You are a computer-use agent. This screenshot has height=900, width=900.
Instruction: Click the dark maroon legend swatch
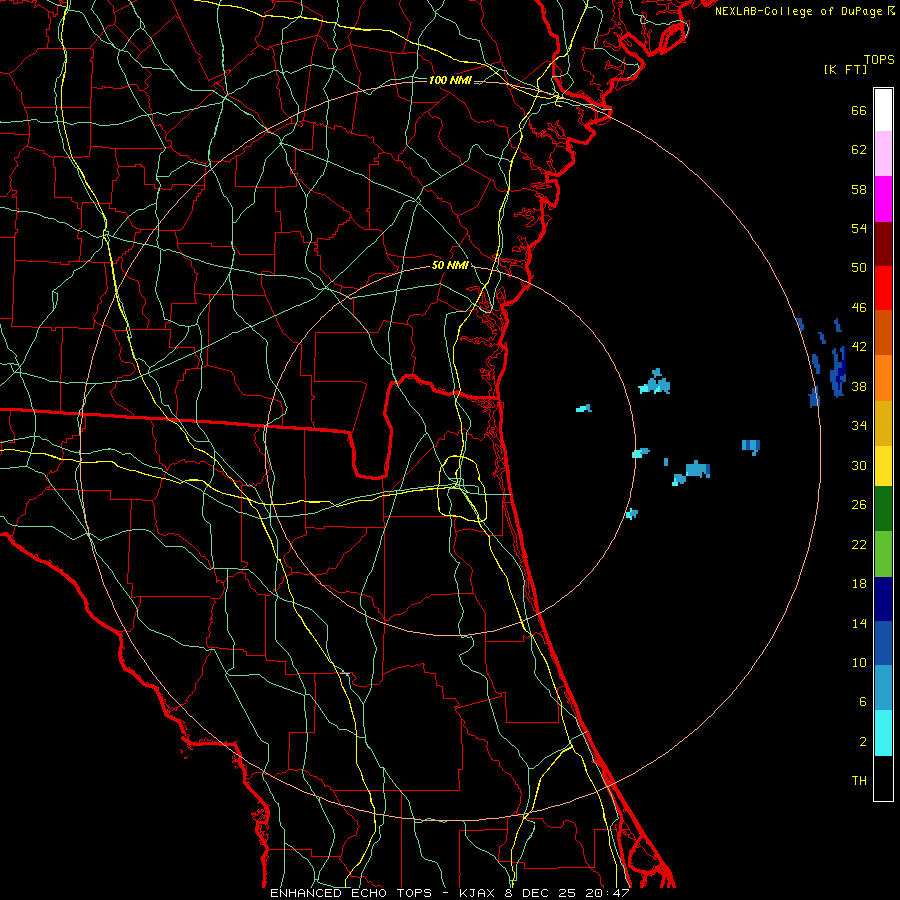pos(883,243)
